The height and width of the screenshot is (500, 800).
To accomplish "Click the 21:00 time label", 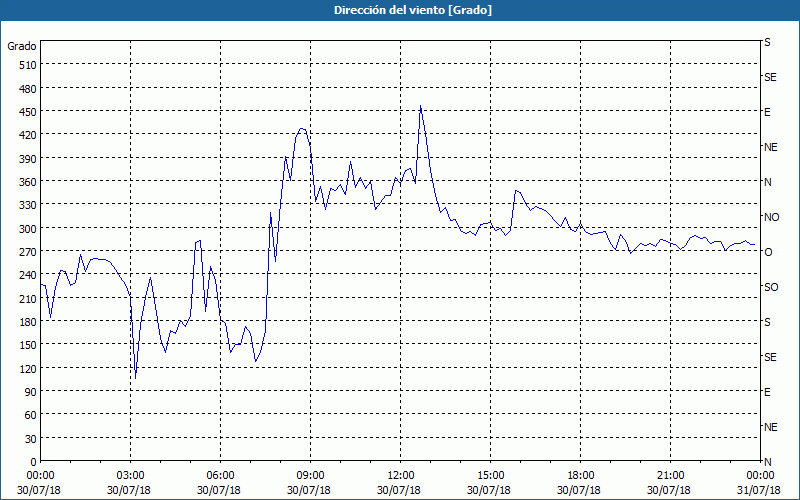I will tap(670, 476).
